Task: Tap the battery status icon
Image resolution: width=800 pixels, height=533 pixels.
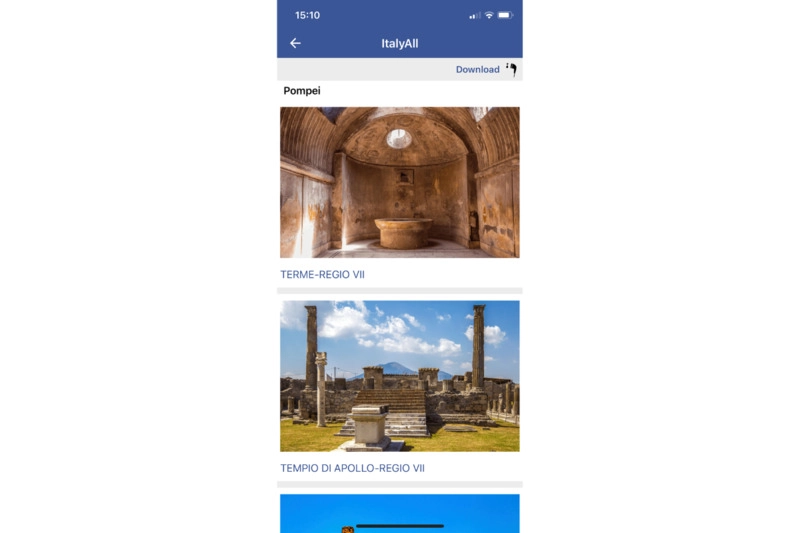Action: (505, 15)
